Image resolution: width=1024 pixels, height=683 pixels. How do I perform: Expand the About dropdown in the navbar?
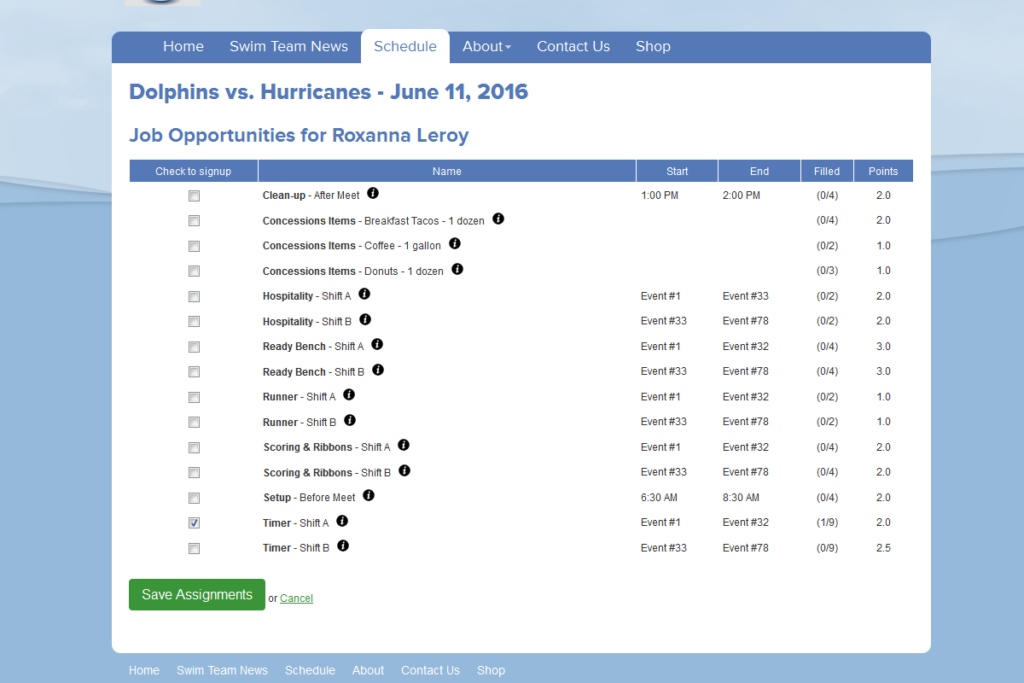(x=487, y=46)
